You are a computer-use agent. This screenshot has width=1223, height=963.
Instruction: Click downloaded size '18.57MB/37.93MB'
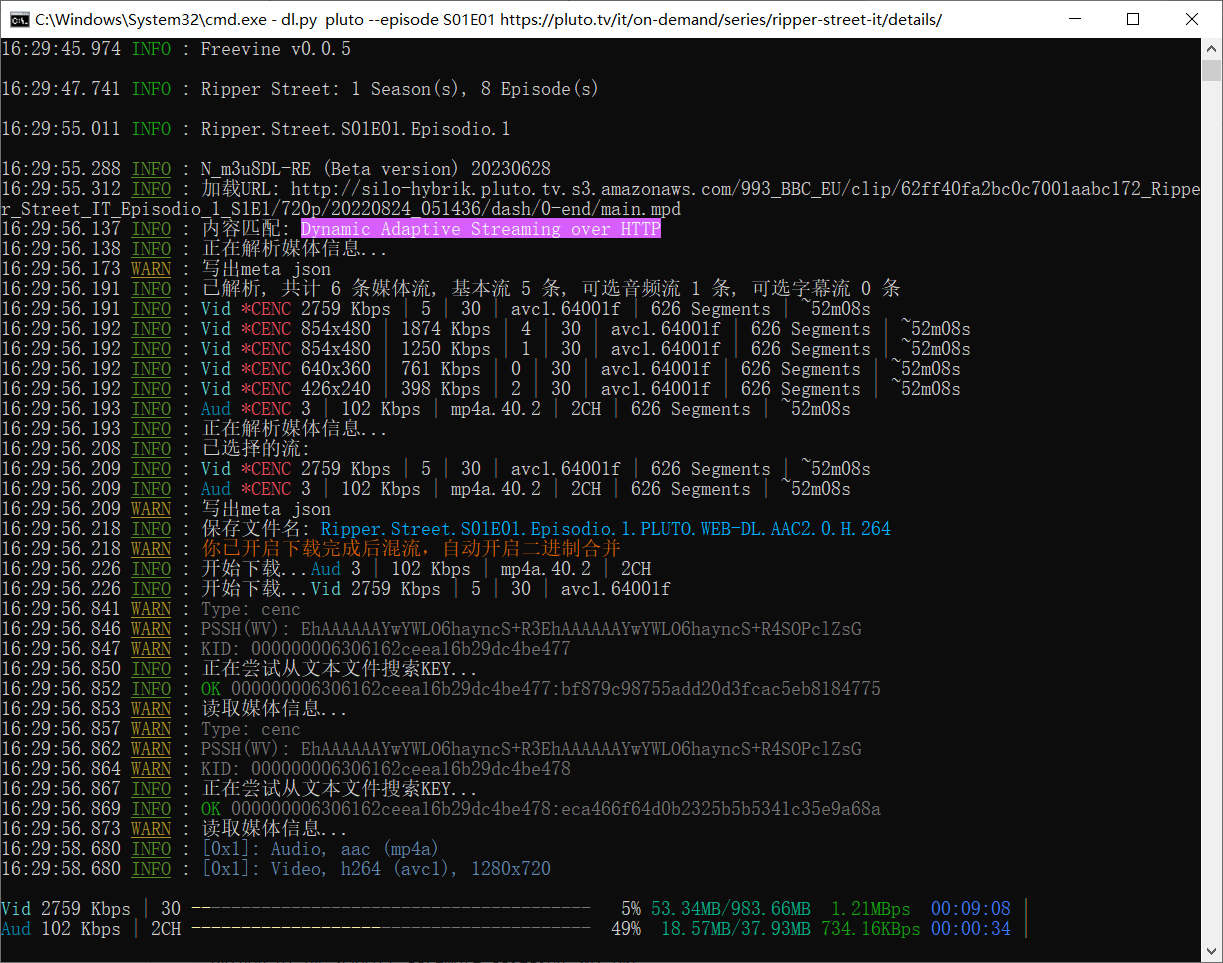(x=736, y=929)
